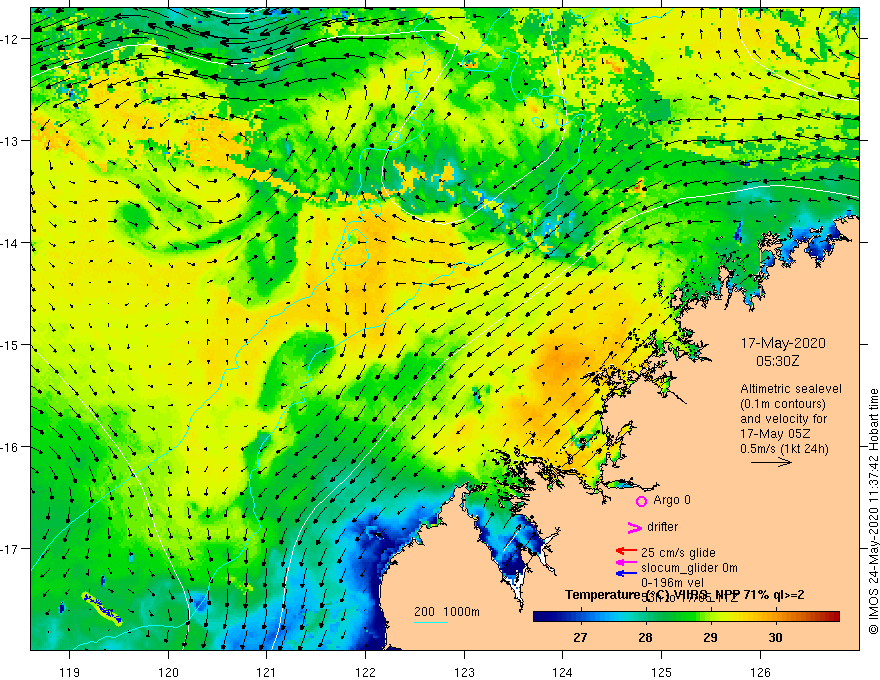Screen dimensions: 880x680
Task: Click the '25 cm/s glide' legend label
Action: pyautogui.click(x=678, y=553)
